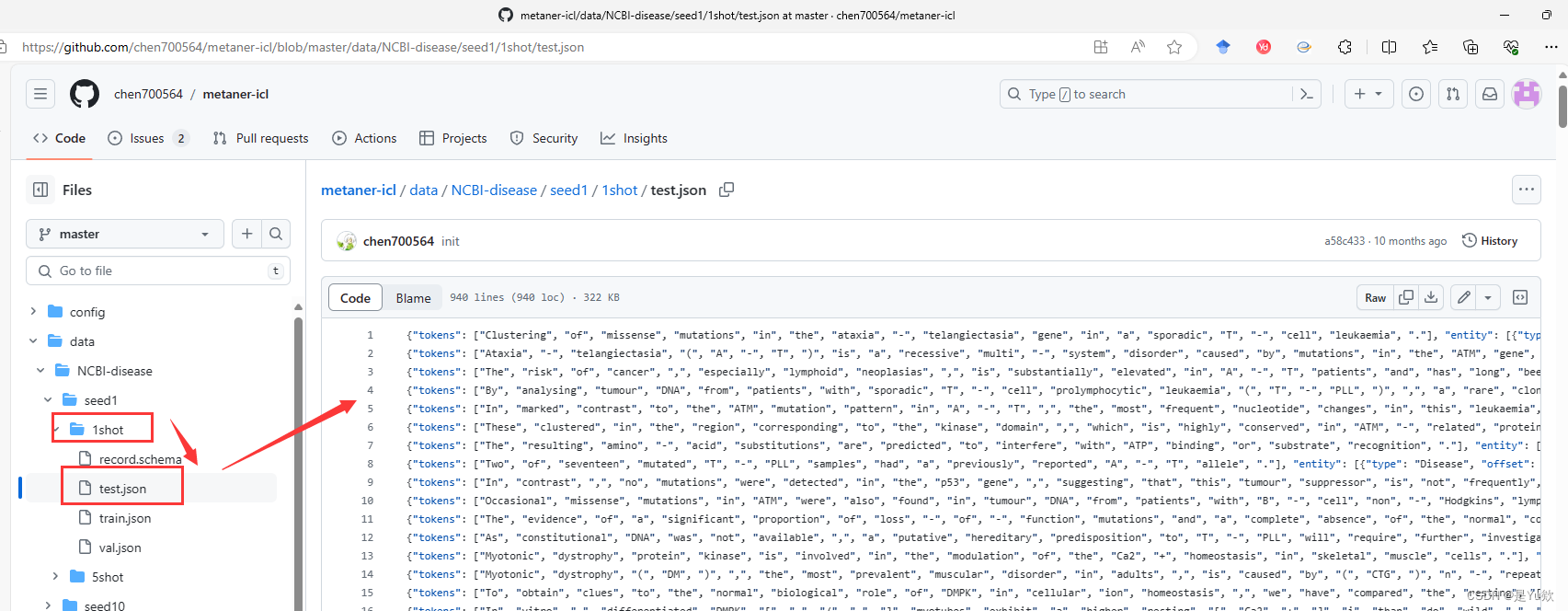Switch file view to Blame
Screen dimensions: 1568x611
point(413,297)
